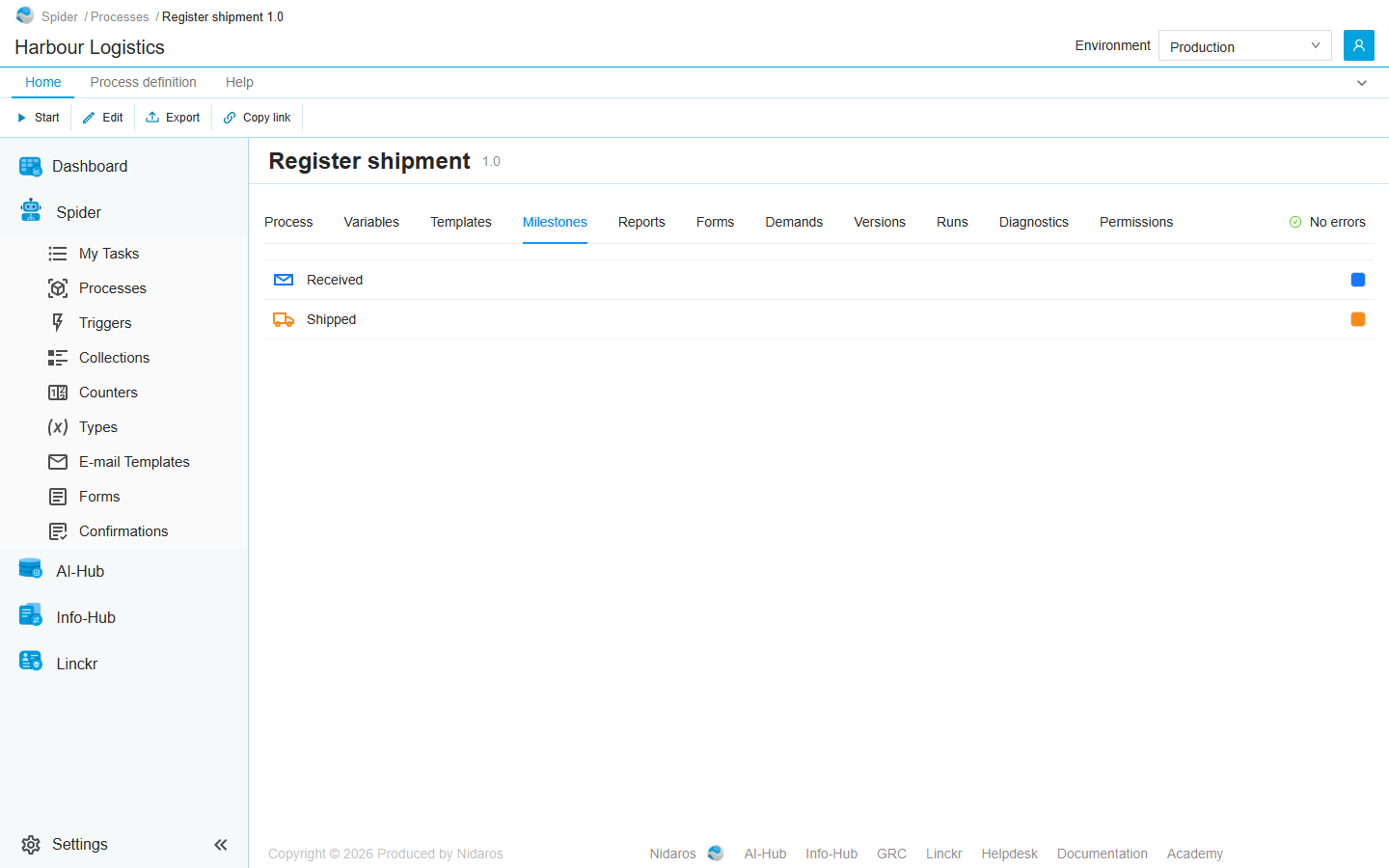The image size is (1389, 868).
Task: Switch to the Versions tab
Action: pyautogui.click(x=880, y=222)
